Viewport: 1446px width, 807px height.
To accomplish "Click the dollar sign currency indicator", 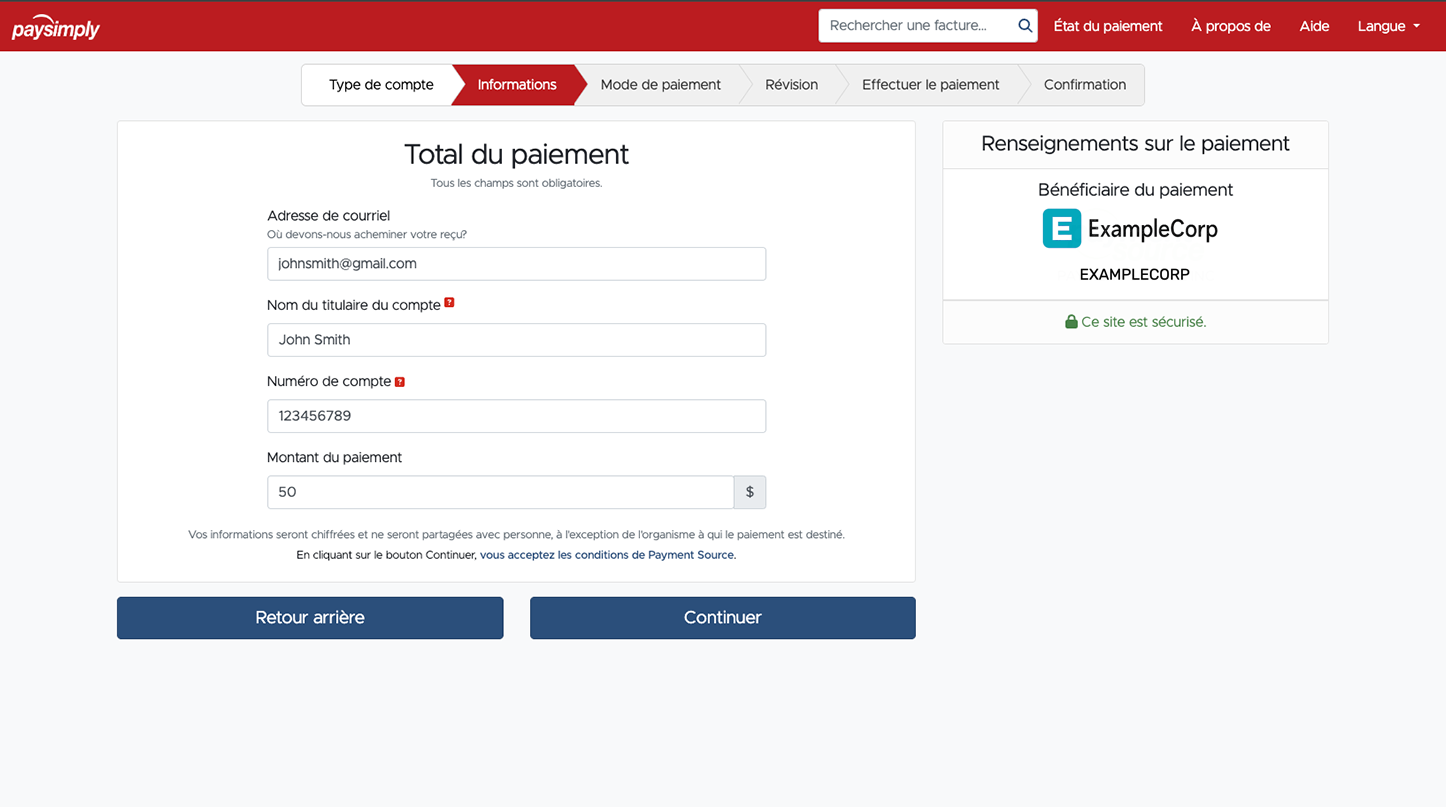I will click(749, 491).
